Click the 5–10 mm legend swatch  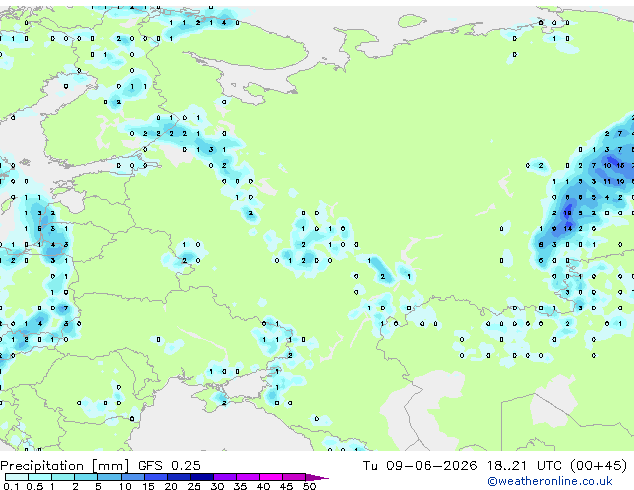110,477
